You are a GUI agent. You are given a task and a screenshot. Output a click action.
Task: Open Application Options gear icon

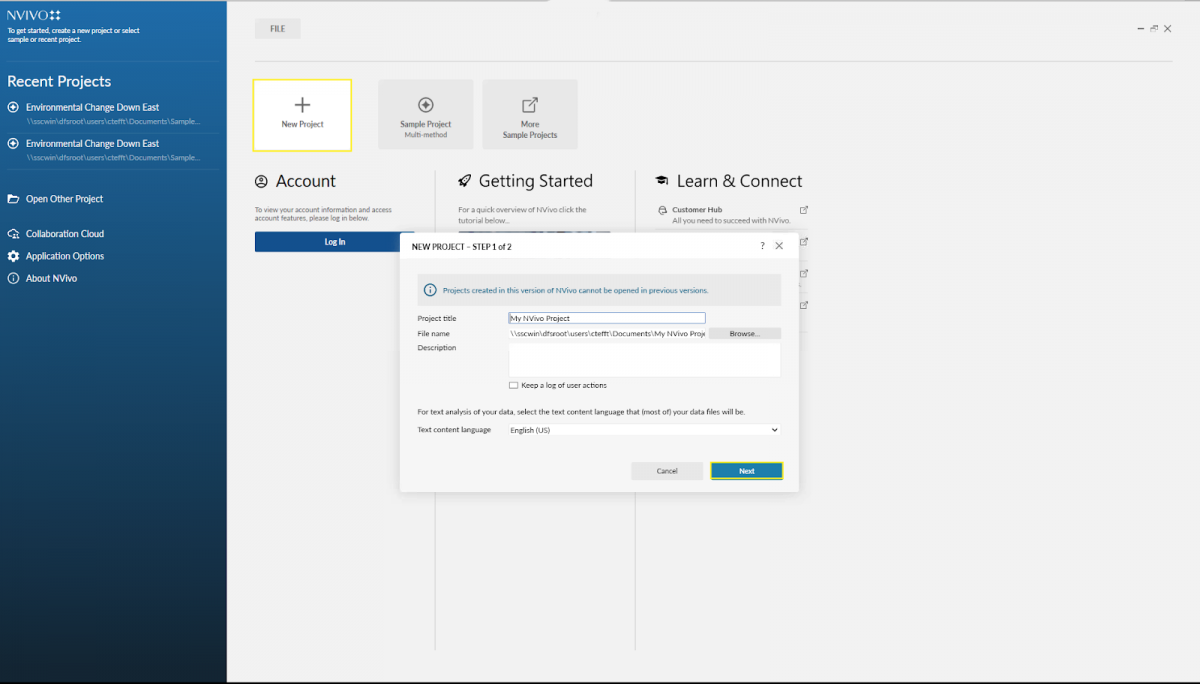click(x=13, y=256)
